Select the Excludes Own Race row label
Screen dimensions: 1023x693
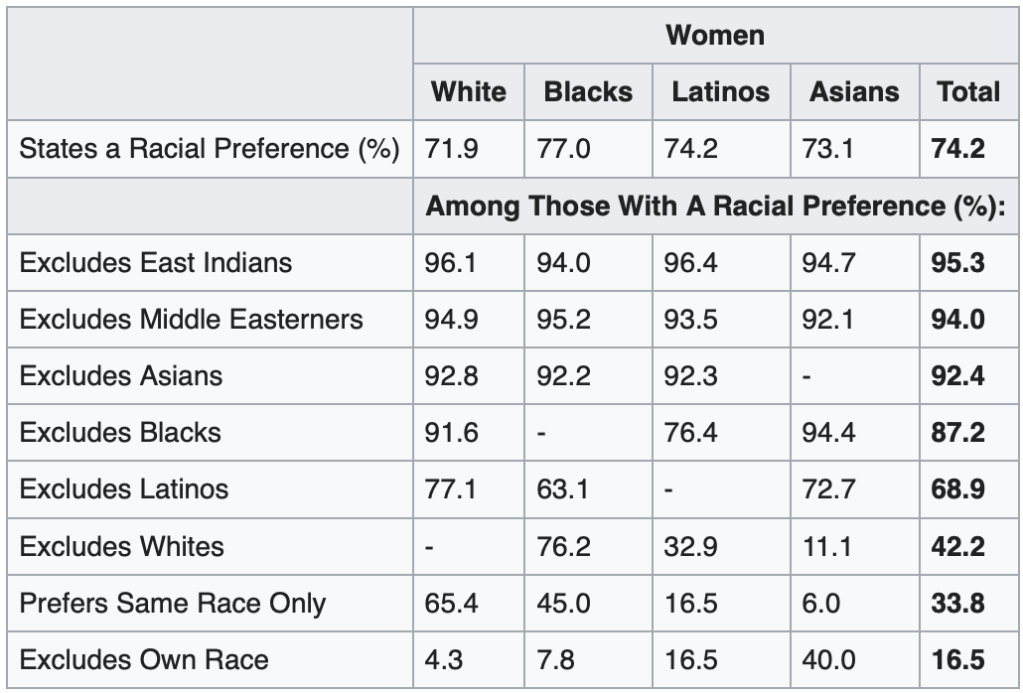pyautogui.click(x=144, y=660)
